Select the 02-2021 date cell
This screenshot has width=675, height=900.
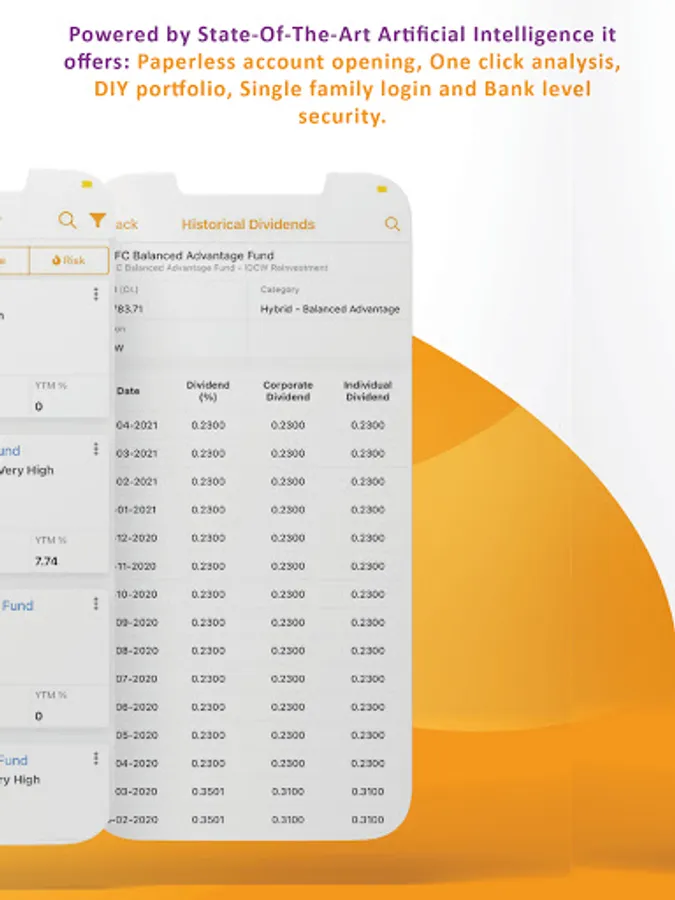pos(137,482)
